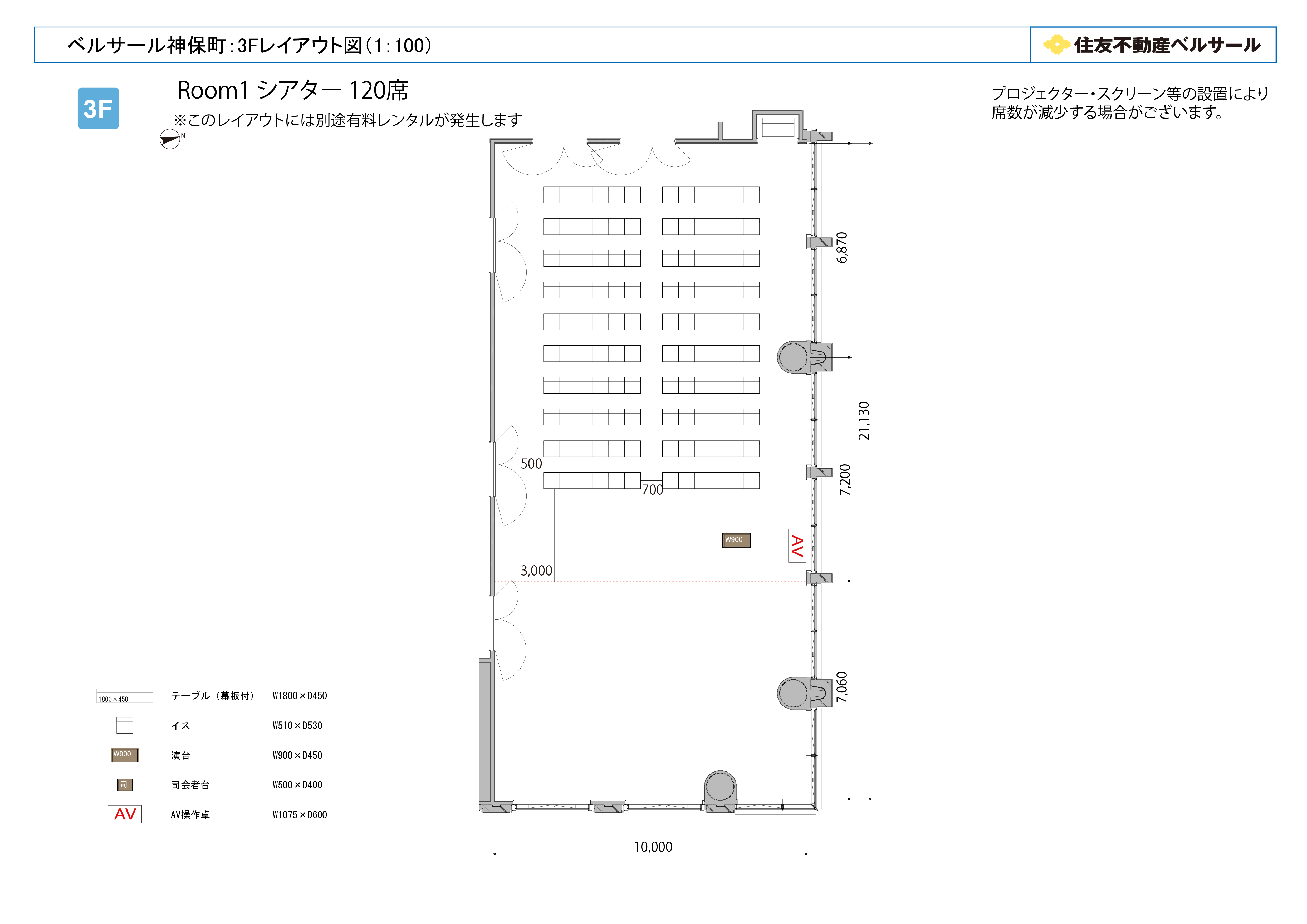Click the heading Room1 シアター 120席
Screen dimensions: 1307x924
[x=293, y=90]
